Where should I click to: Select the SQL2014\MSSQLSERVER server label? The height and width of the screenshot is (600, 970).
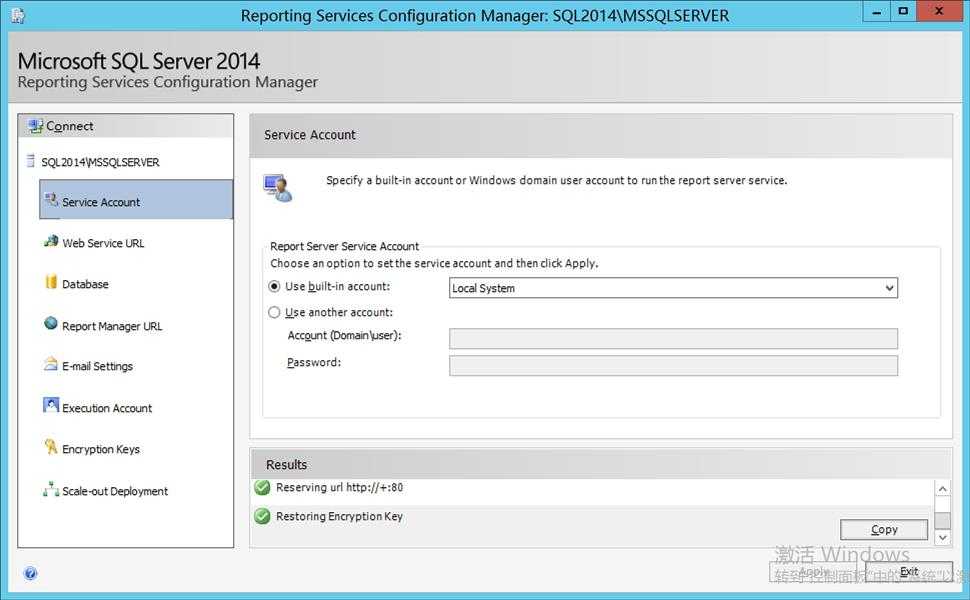(x=100, y=162)
